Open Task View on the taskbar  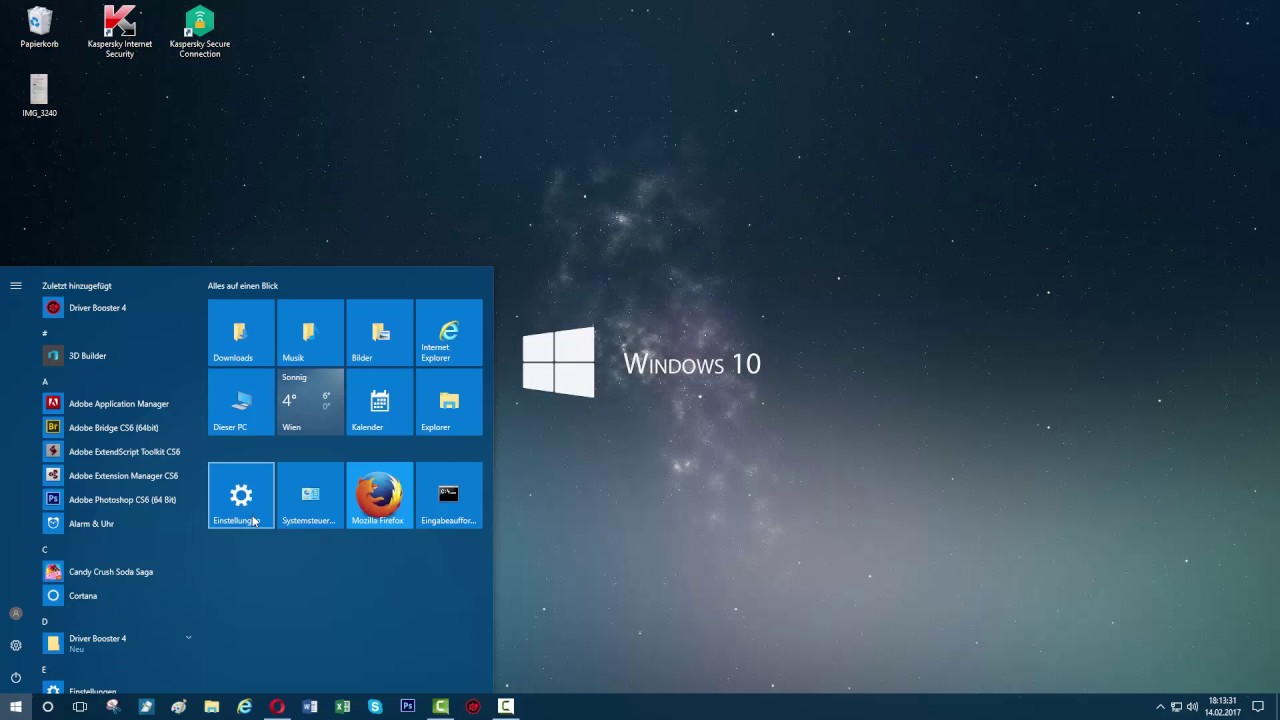80,707
